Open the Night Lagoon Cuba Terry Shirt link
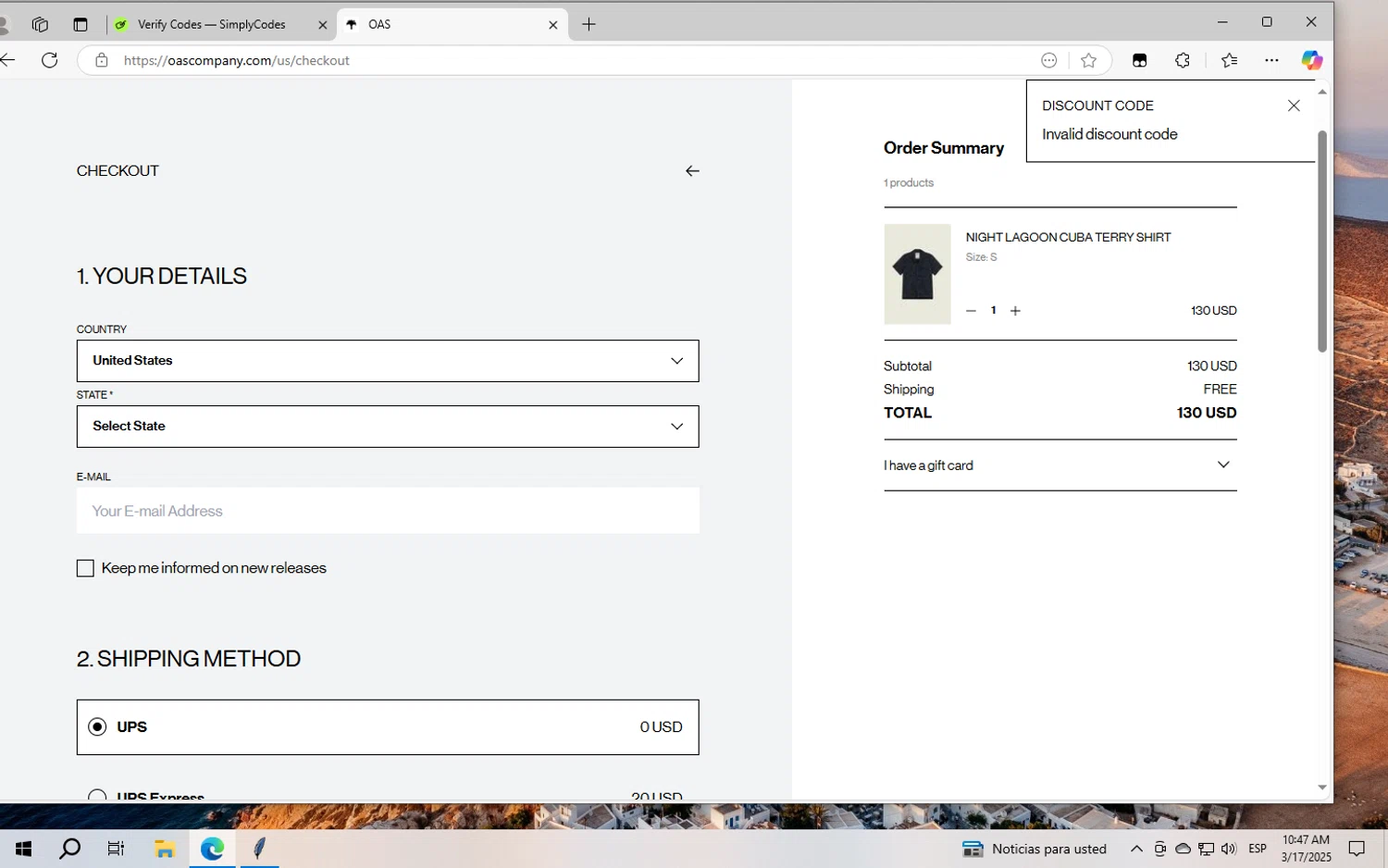The width and height of the screenshot is (1388, 868). click(x=1068, y=237)
